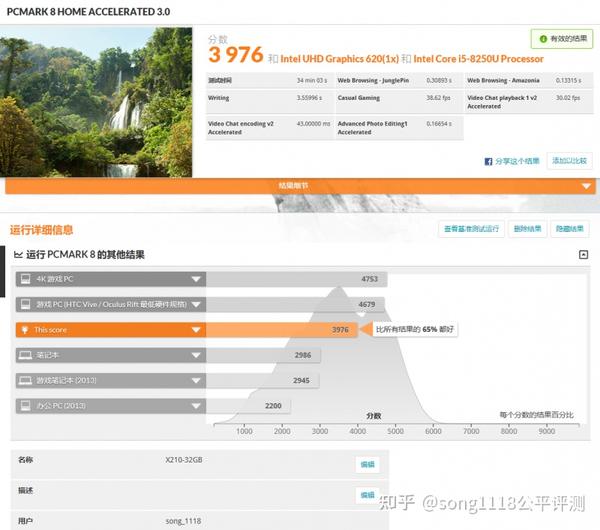
Task: Click the laptop icon in notebook row
Action: coord(26,356)
